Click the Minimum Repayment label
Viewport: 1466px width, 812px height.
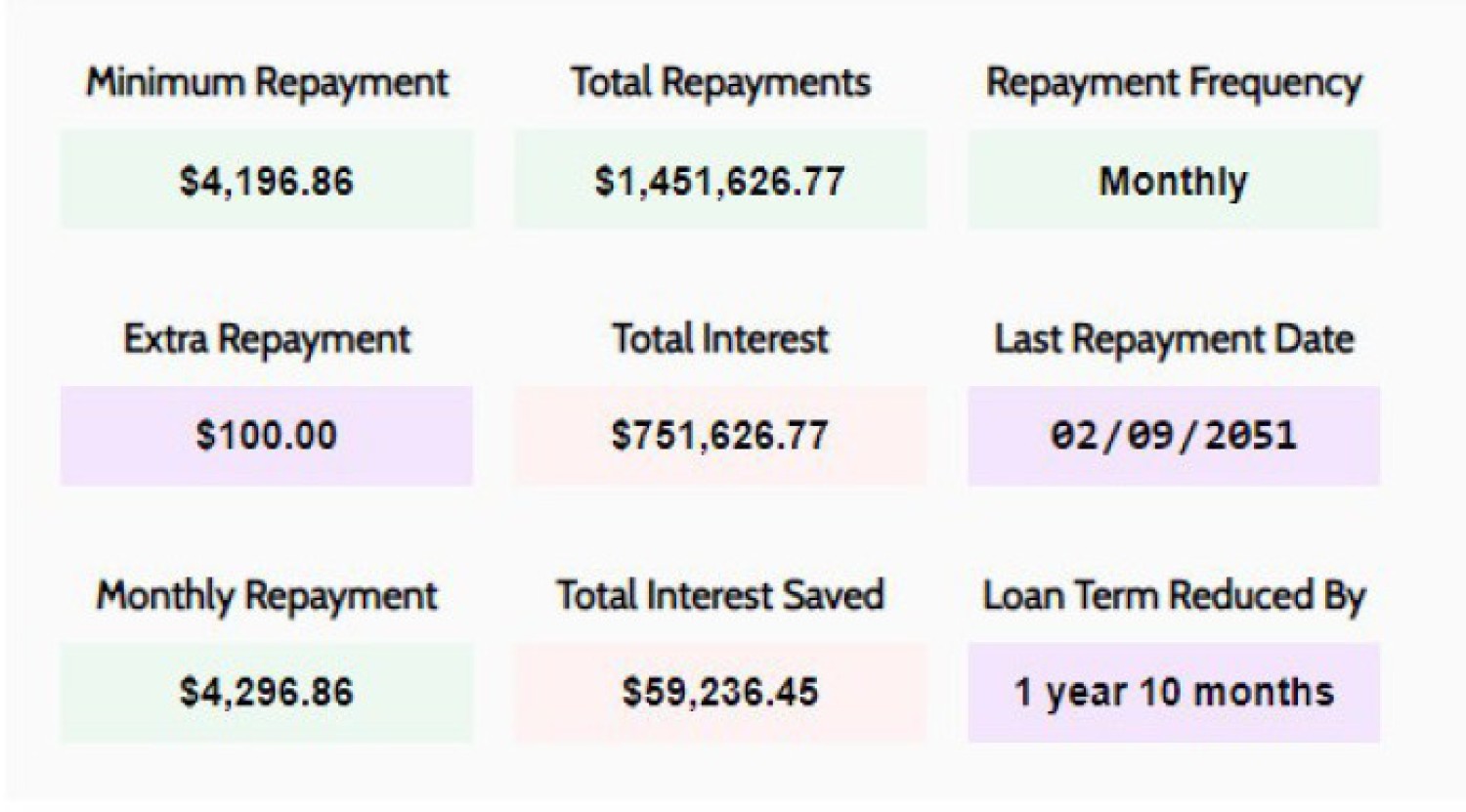click(x=267, y=82)
